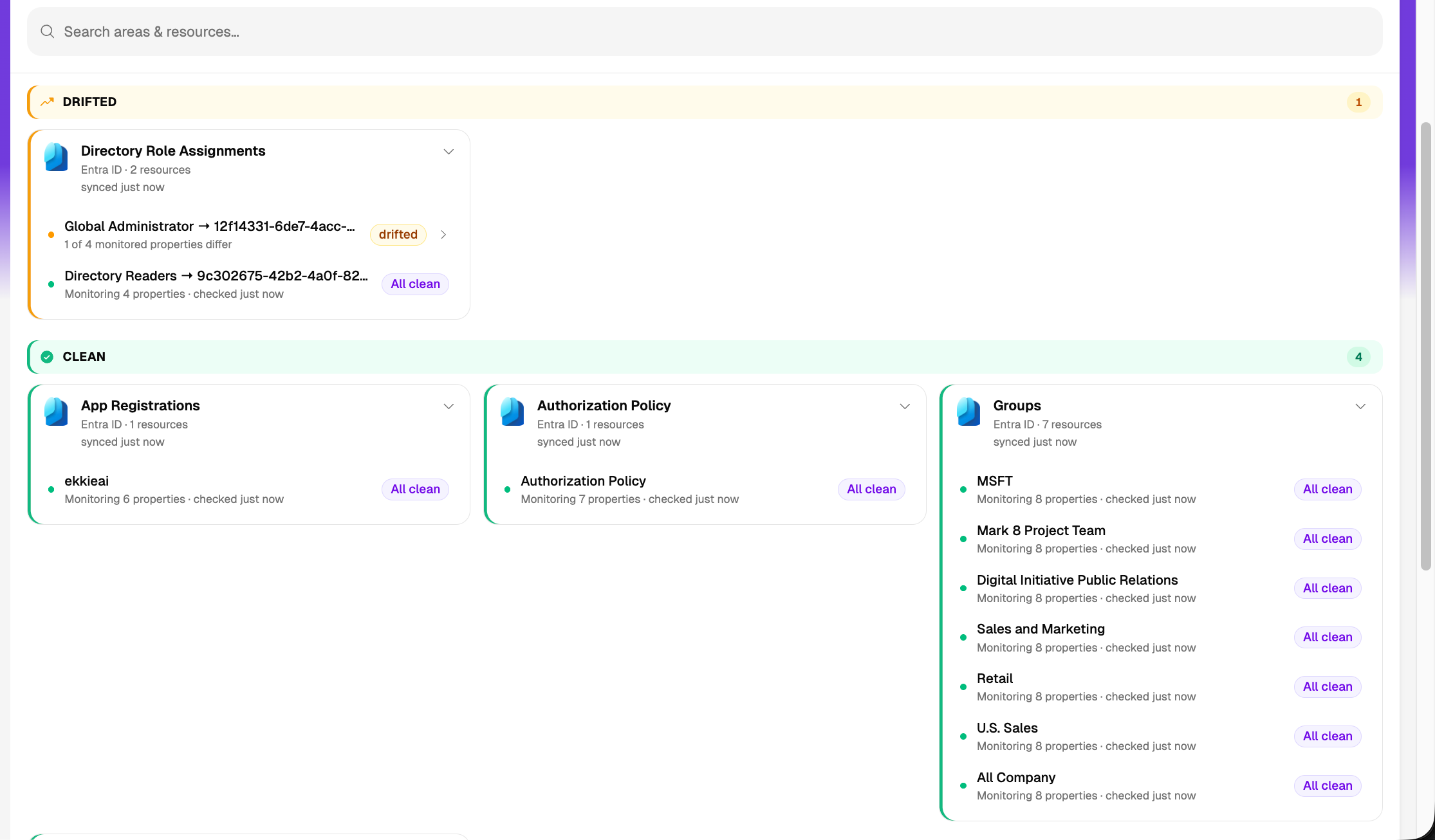Click green status dot for Authorization Policy resource
Viewport: 1435px width, 840px height.
[x=508, y=489]
